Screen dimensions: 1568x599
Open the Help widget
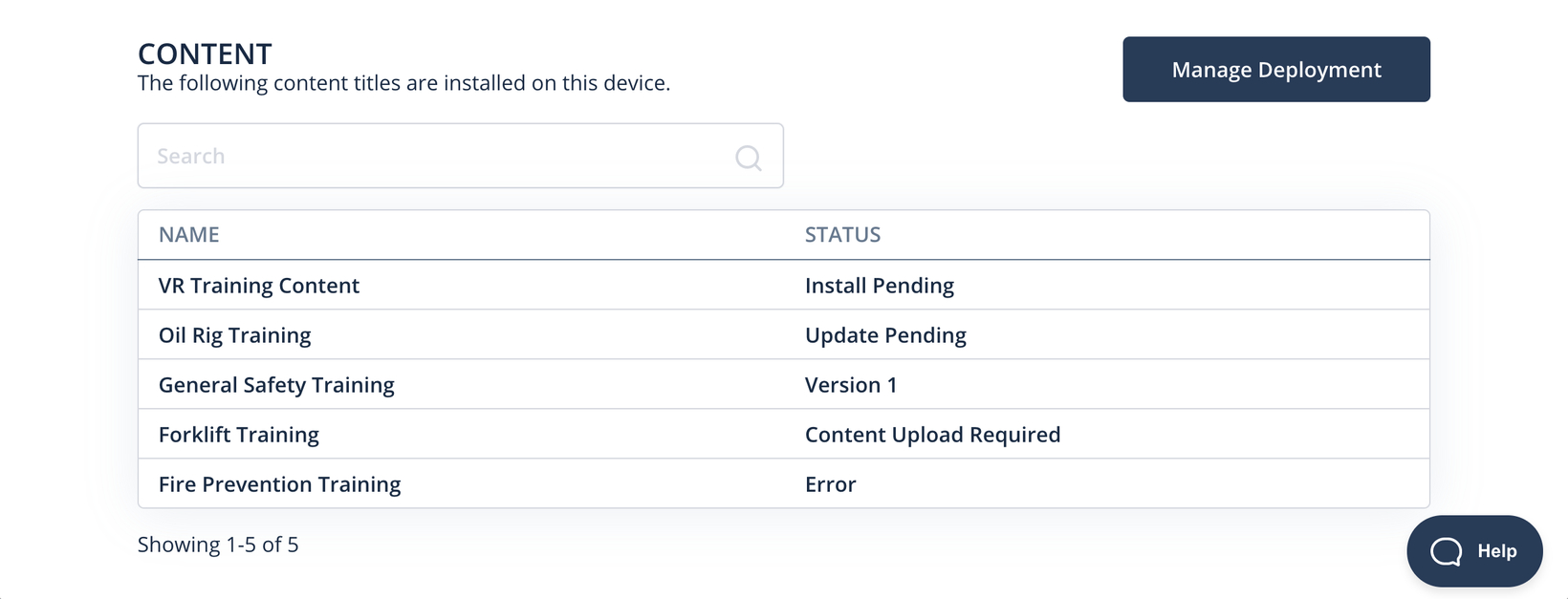click(x=1474, y=551)
